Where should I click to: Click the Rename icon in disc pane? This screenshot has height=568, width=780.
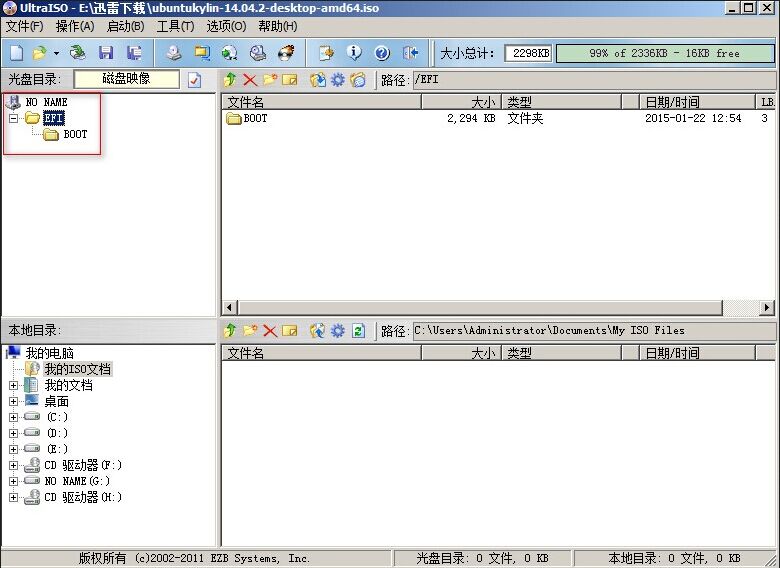coord(290,80)
